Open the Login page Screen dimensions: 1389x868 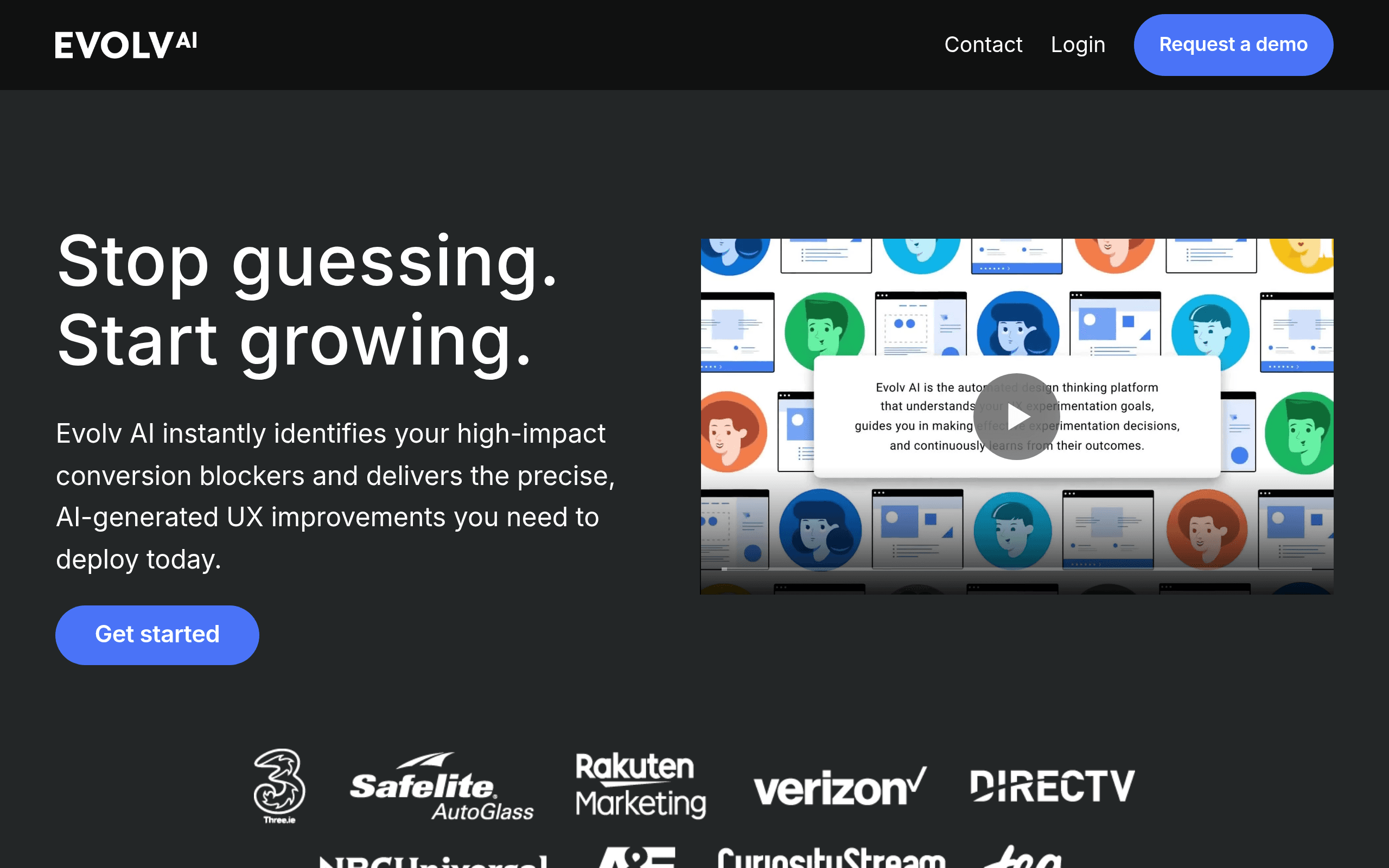point(1078,45)
